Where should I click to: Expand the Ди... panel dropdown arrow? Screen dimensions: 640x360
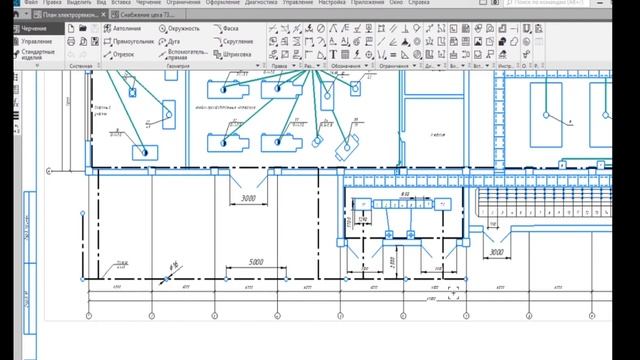[439, 66]
